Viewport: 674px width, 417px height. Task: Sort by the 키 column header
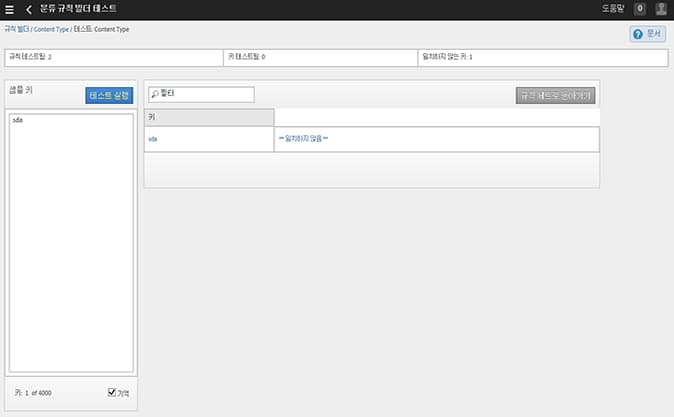tap(209, 117)
